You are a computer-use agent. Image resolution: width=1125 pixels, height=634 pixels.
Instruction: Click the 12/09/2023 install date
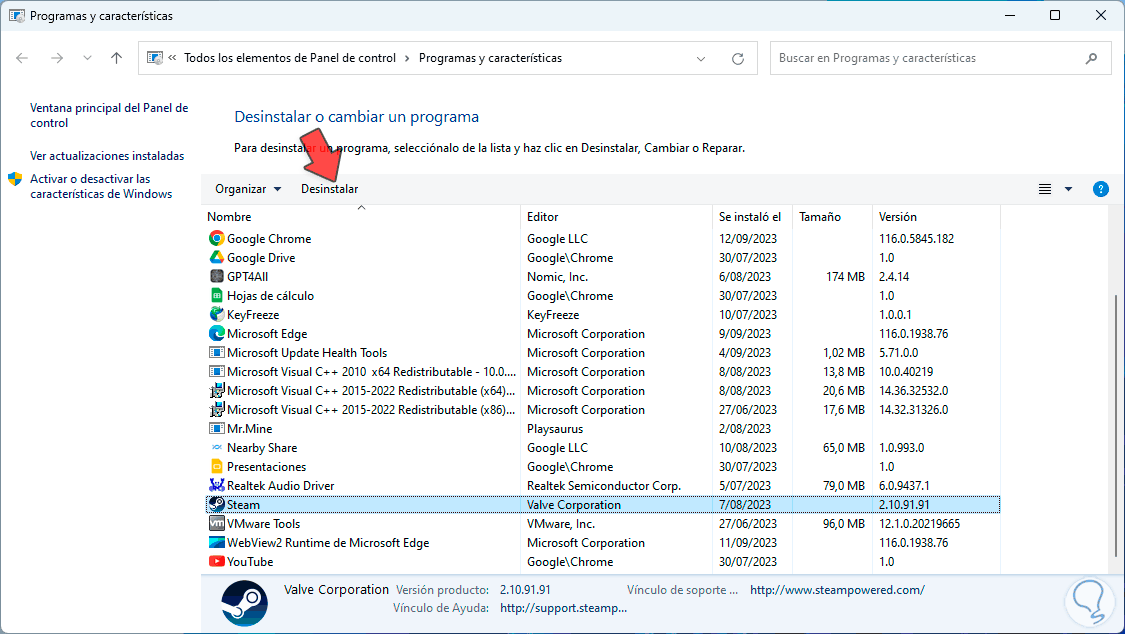(748, 238)
